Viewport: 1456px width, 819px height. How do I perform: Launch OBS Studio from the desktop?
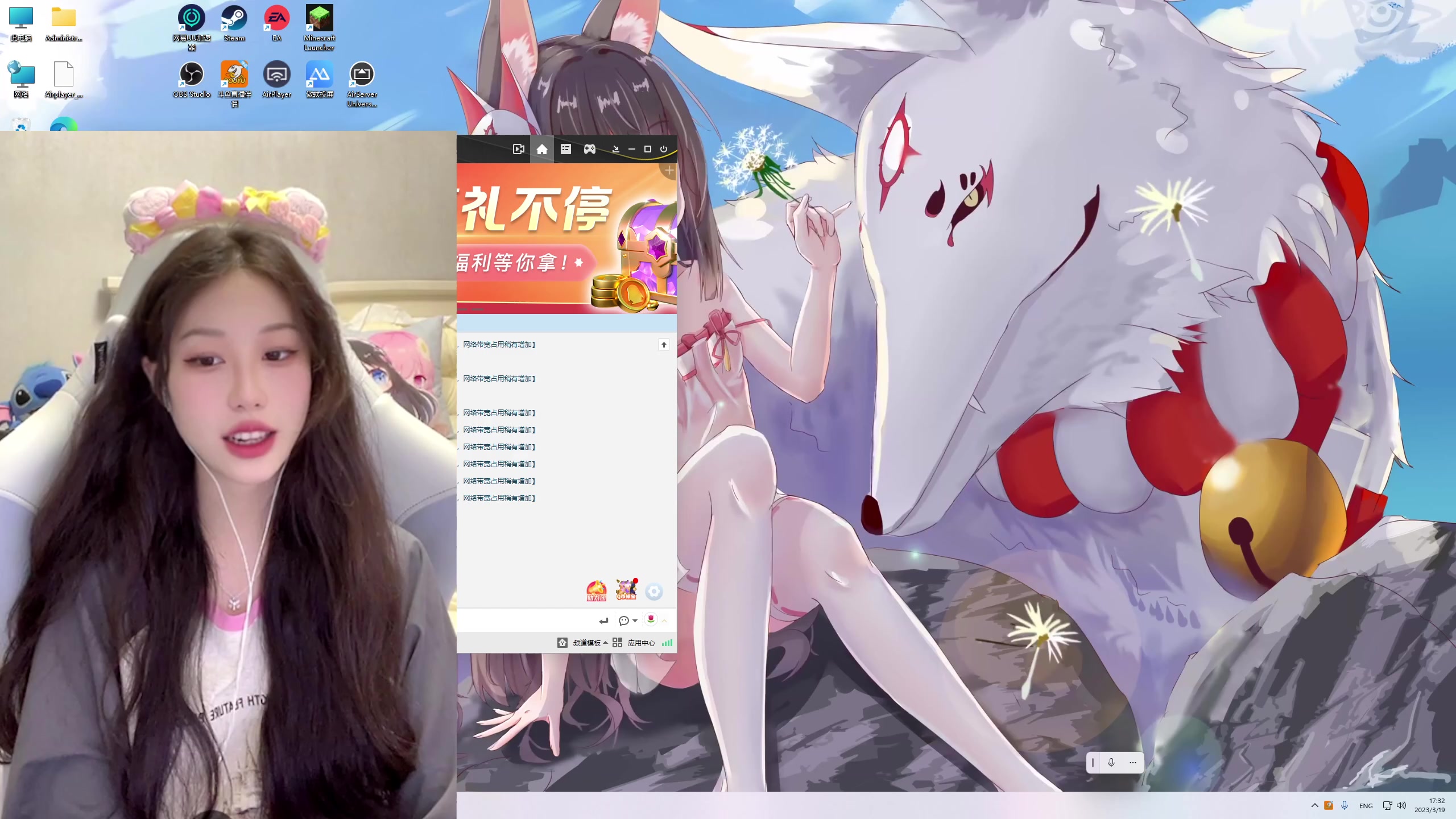(x=192, y=80)
